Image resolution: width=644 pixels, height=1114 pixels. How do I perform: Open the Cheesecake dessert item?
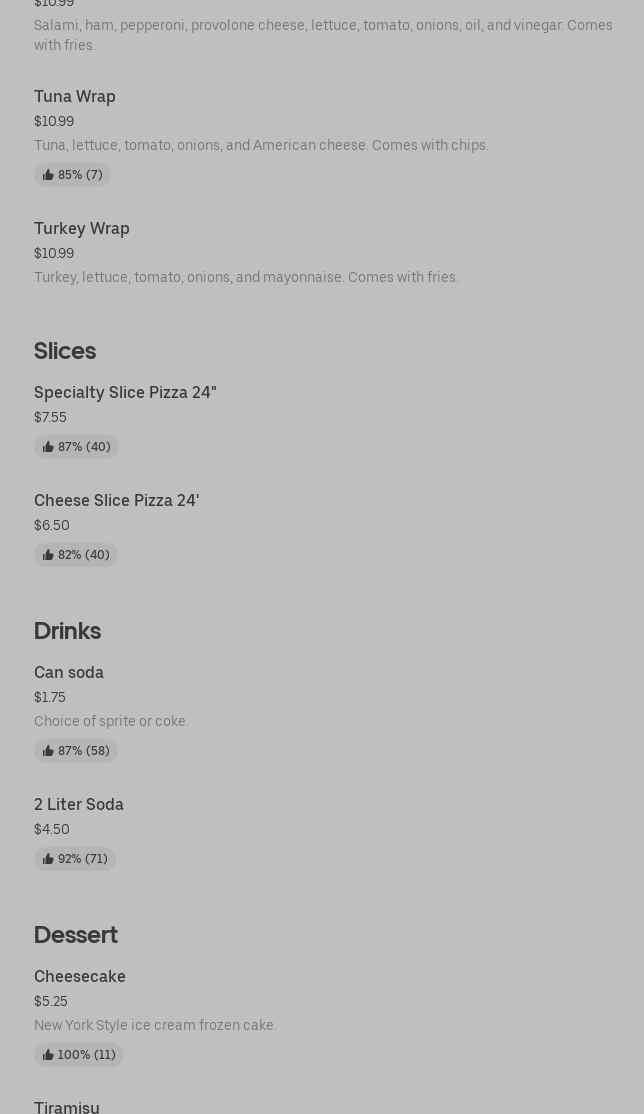pos(80,976)
